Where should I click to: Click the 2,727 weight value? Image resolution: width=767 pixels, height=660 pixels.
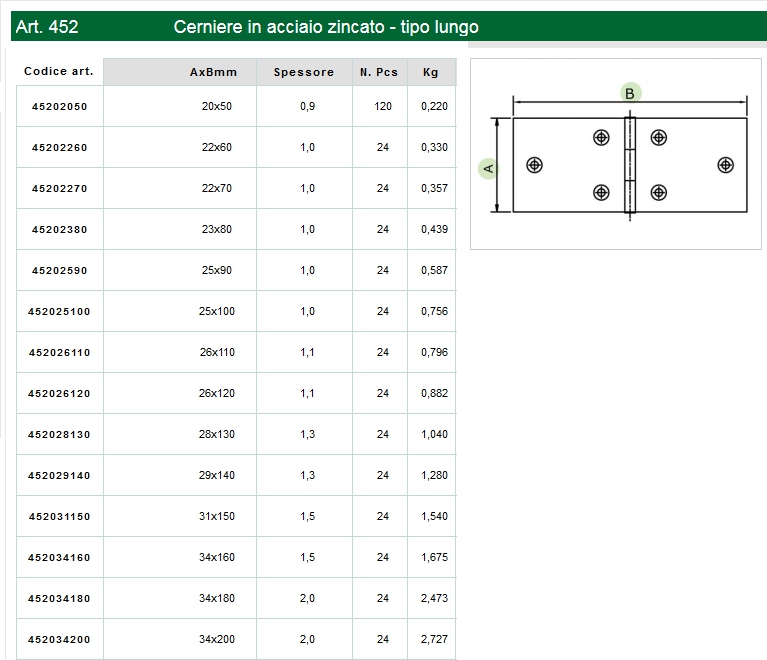(x=434, y=639)
